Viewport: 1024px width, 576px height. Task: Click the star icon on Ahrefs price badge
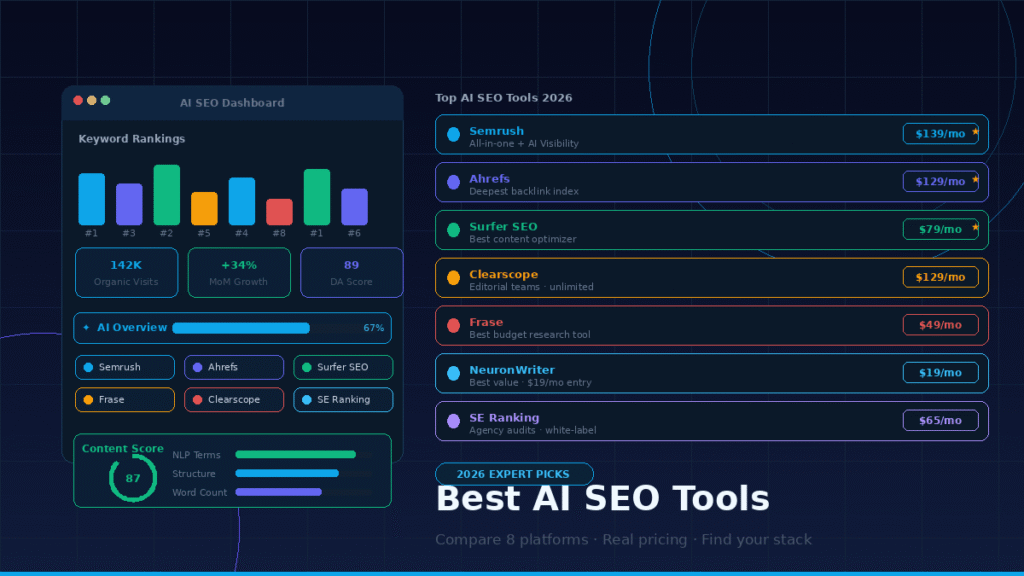(975, 180)
